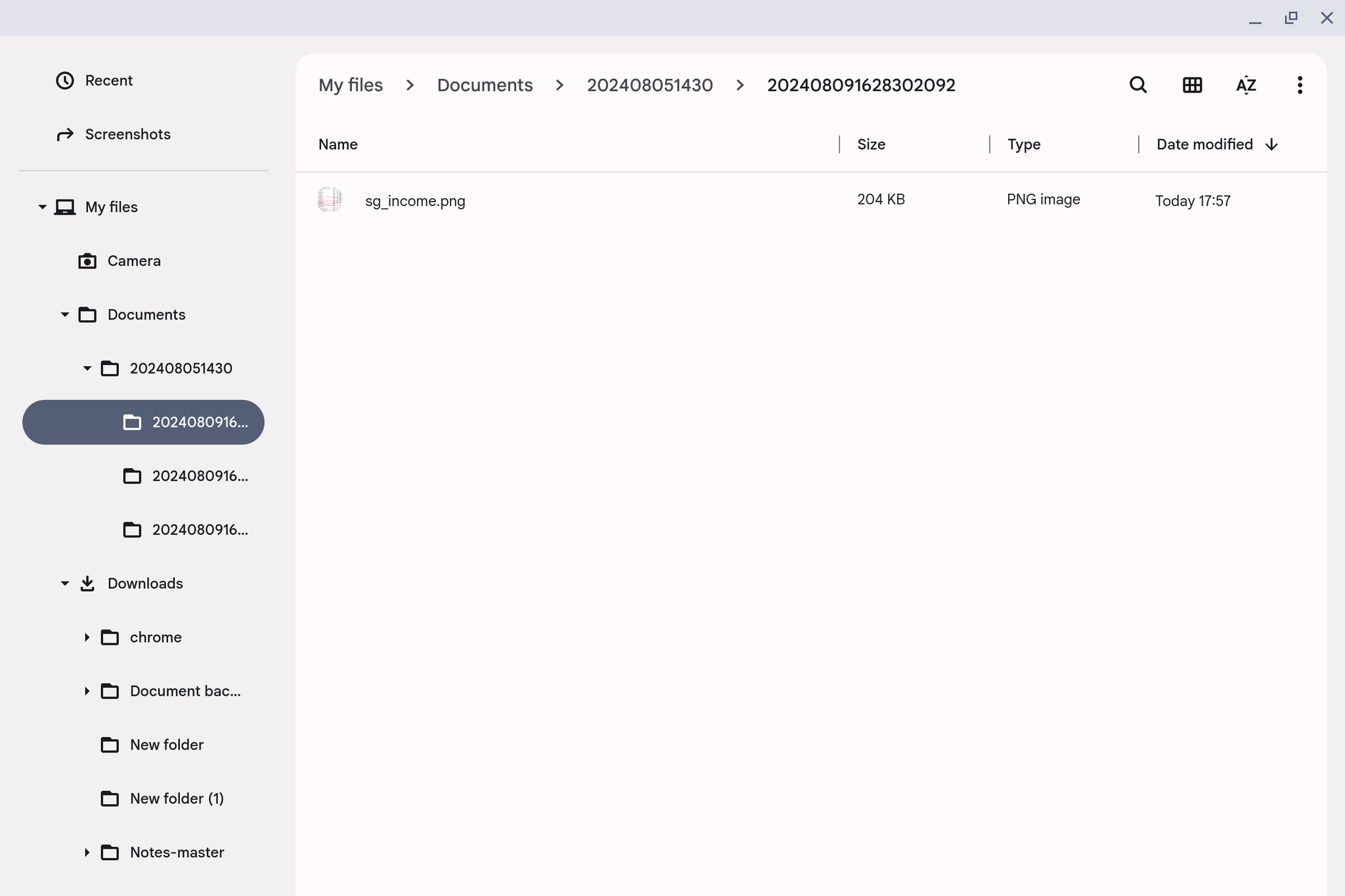Screen dimensions: 1345x896
Task: Sort by Date modified column header
Action: tap(1204, 144)
